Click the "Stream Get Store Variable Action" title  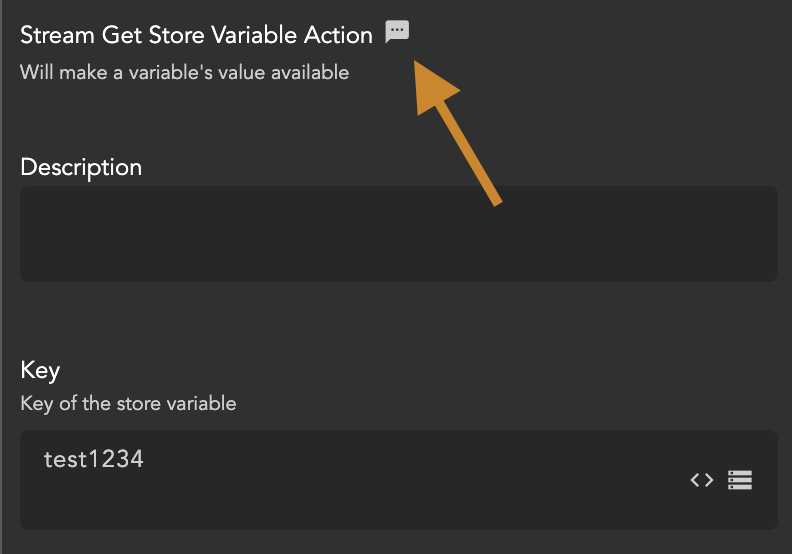(x=196, y=35)
